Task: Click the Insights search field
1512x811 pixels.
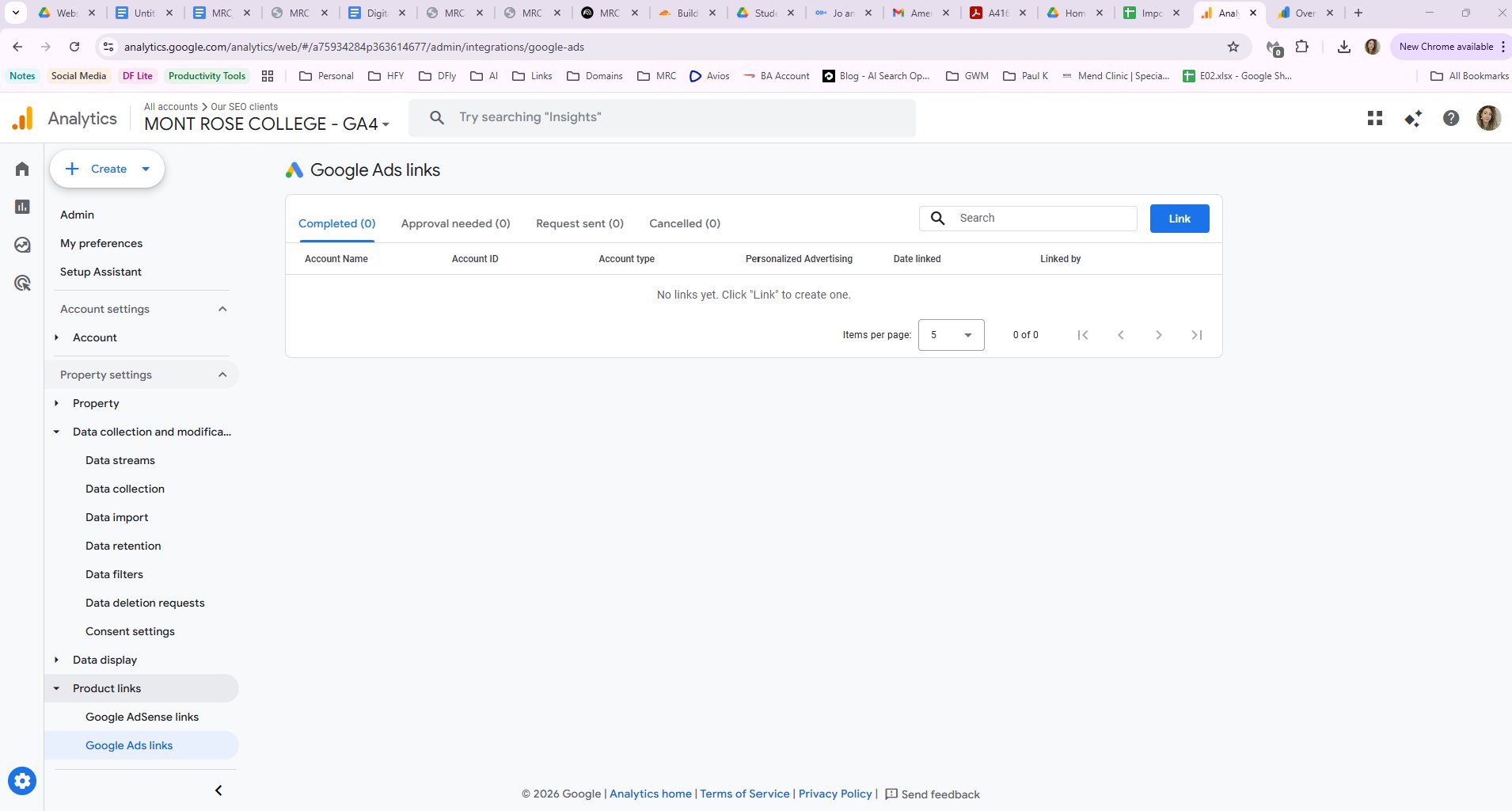Action: pos(662,116)
